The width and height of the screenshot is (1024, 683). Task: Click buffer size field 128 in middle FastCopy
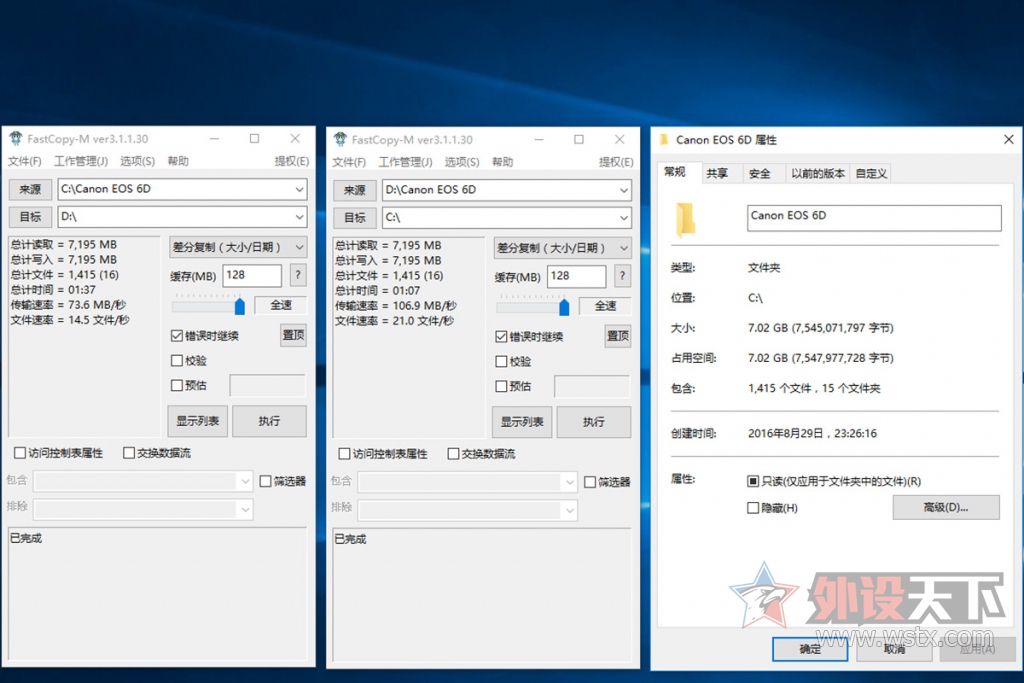point(577,276)
